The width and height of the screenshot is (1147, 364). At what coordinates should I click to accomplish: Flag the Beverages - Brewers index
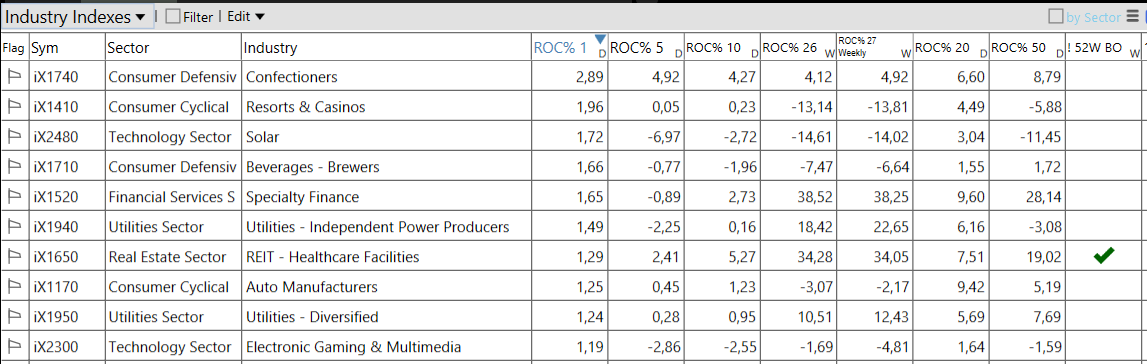click(14, 167)
